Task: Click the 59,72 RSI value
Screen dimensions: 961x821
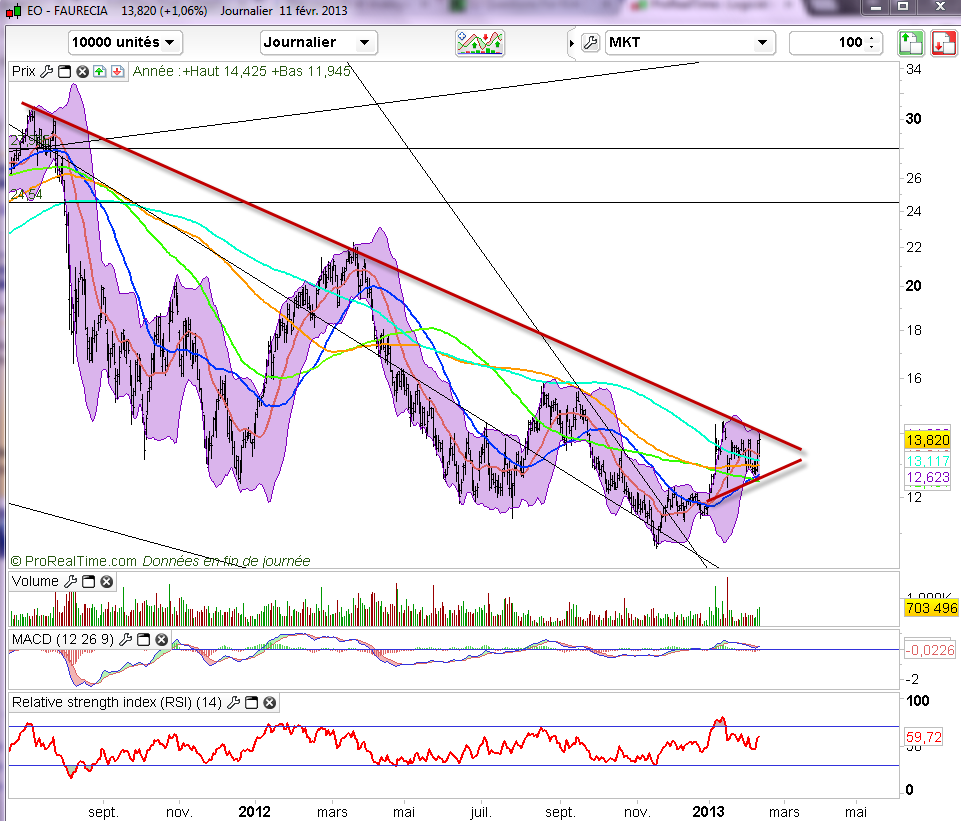Action: 924,737
